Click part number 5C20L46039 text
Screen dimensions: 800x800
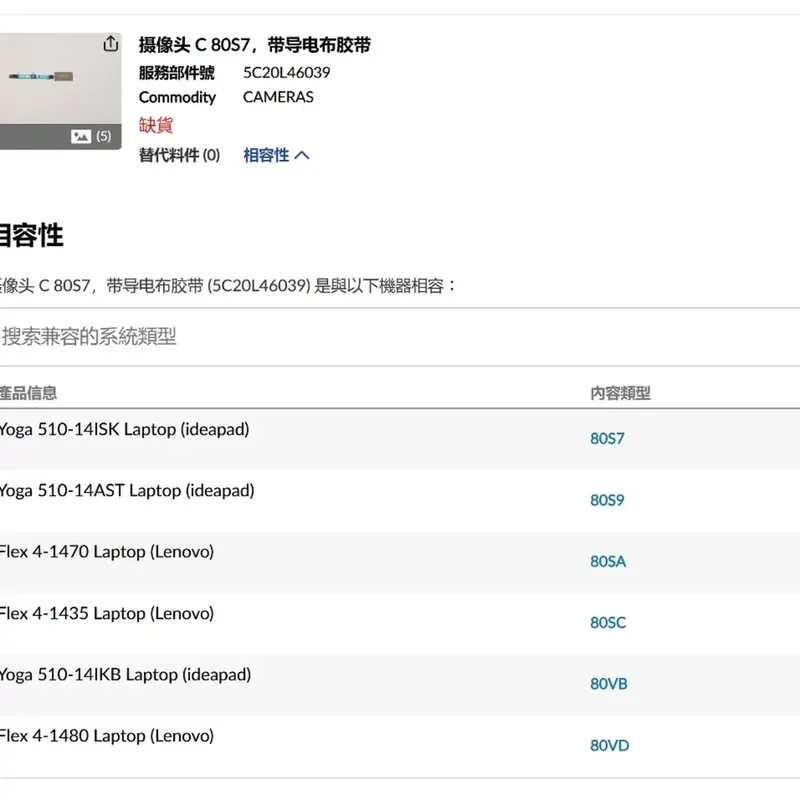(287, 73)
